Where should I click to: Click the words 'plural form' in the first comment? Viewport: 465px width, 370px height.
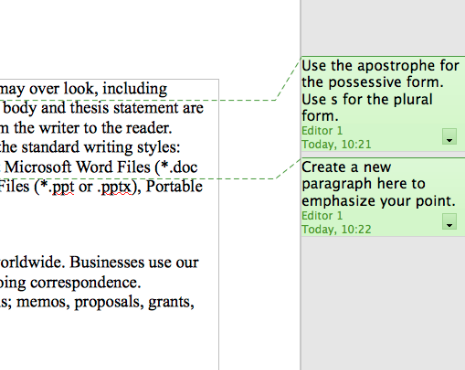pos(367,108)
